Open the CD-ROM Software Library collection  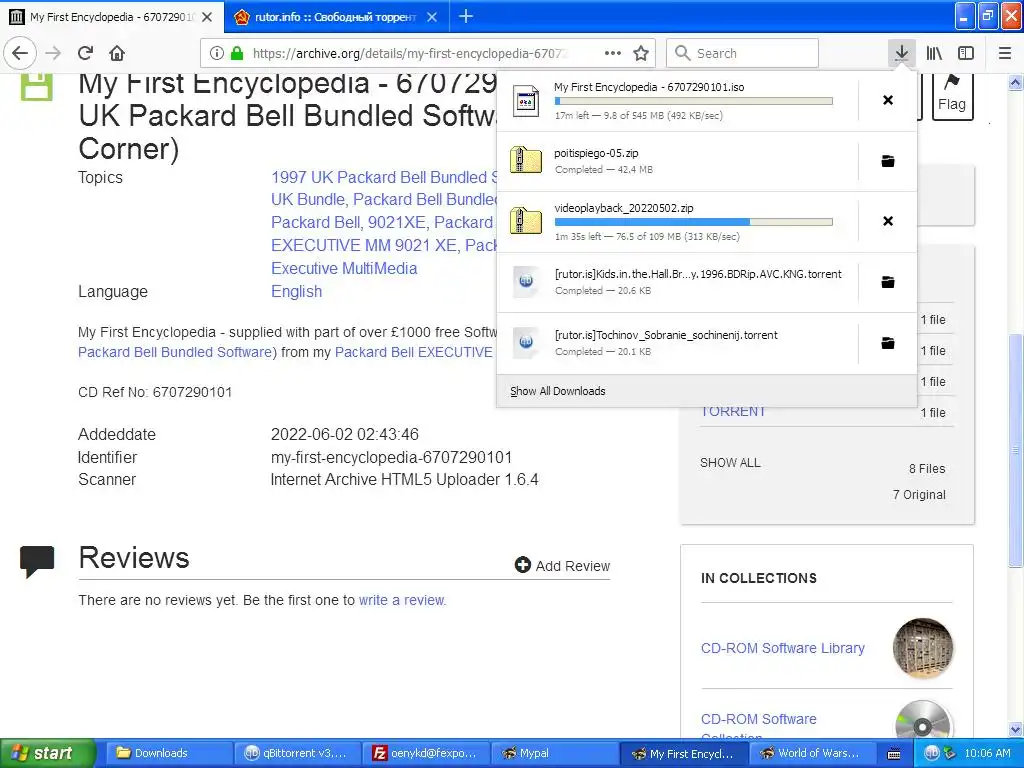[x=782, y=648]
